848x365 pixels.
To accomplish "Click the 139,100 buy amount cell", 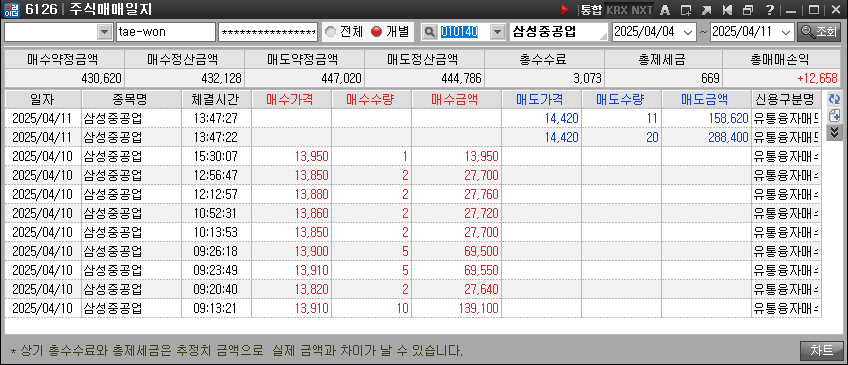I will tap(456, 308).
